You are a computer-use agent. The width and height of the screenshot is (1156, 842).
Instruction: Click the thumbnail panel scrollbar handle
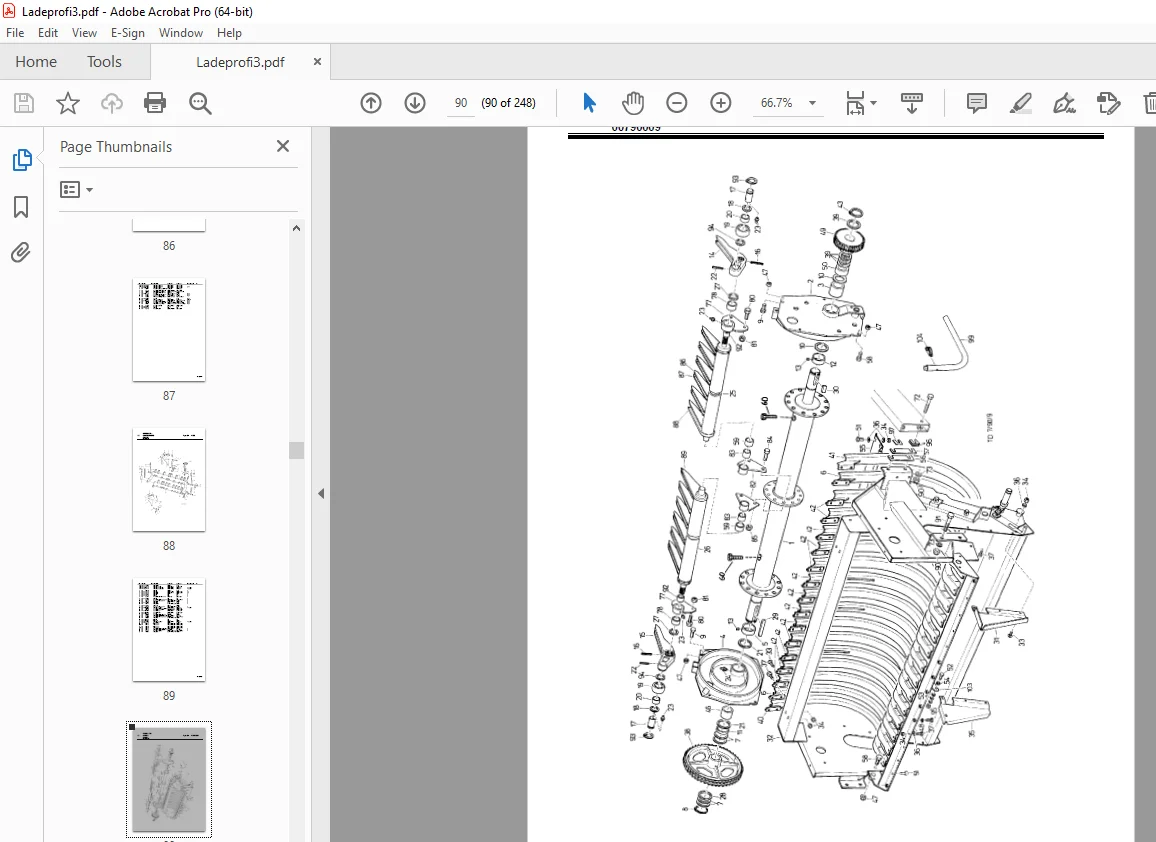click(x=296, y=450)
